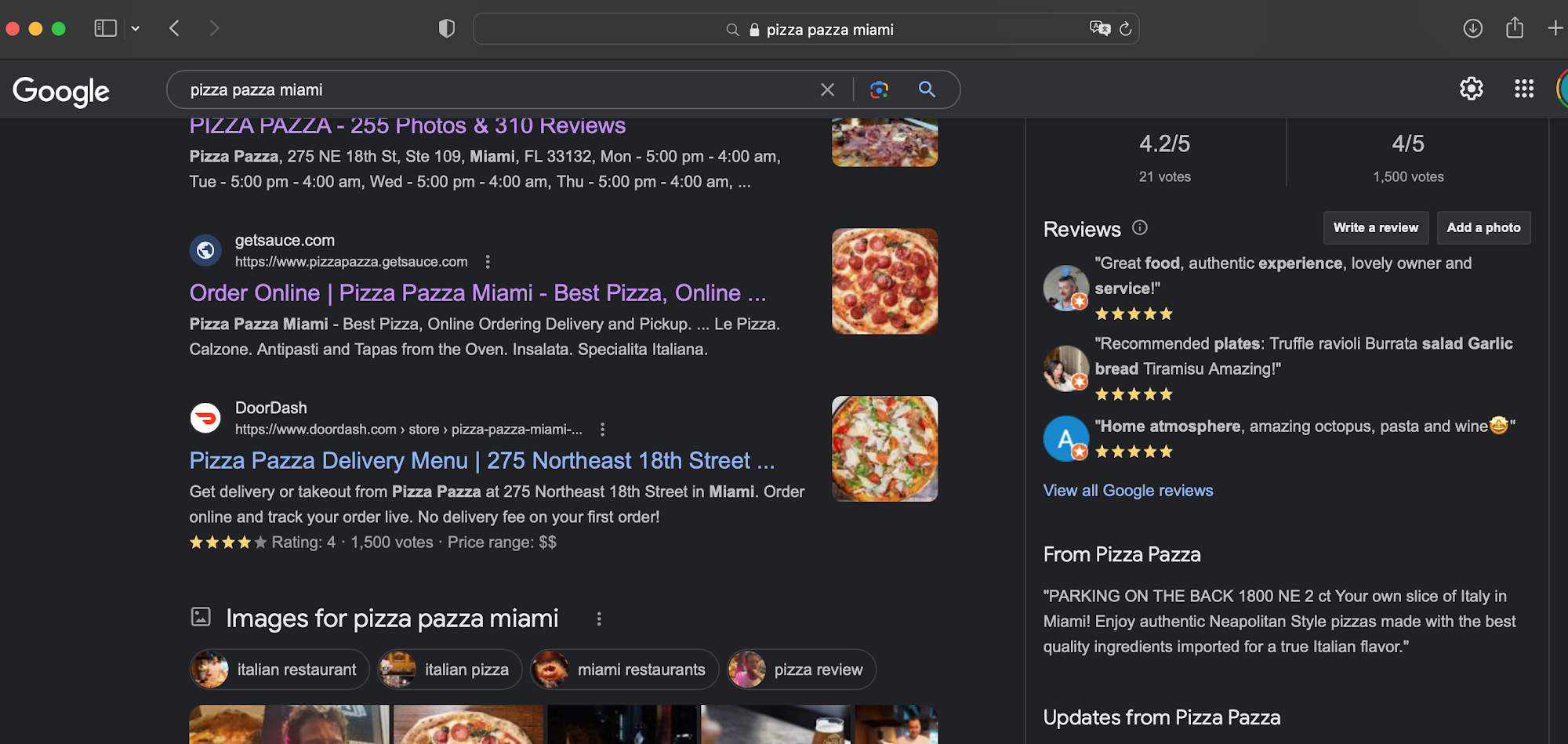The width and height of the screenshot is (1568, 744).
Task: Click the Google search input field
Action: pos(494,90)
